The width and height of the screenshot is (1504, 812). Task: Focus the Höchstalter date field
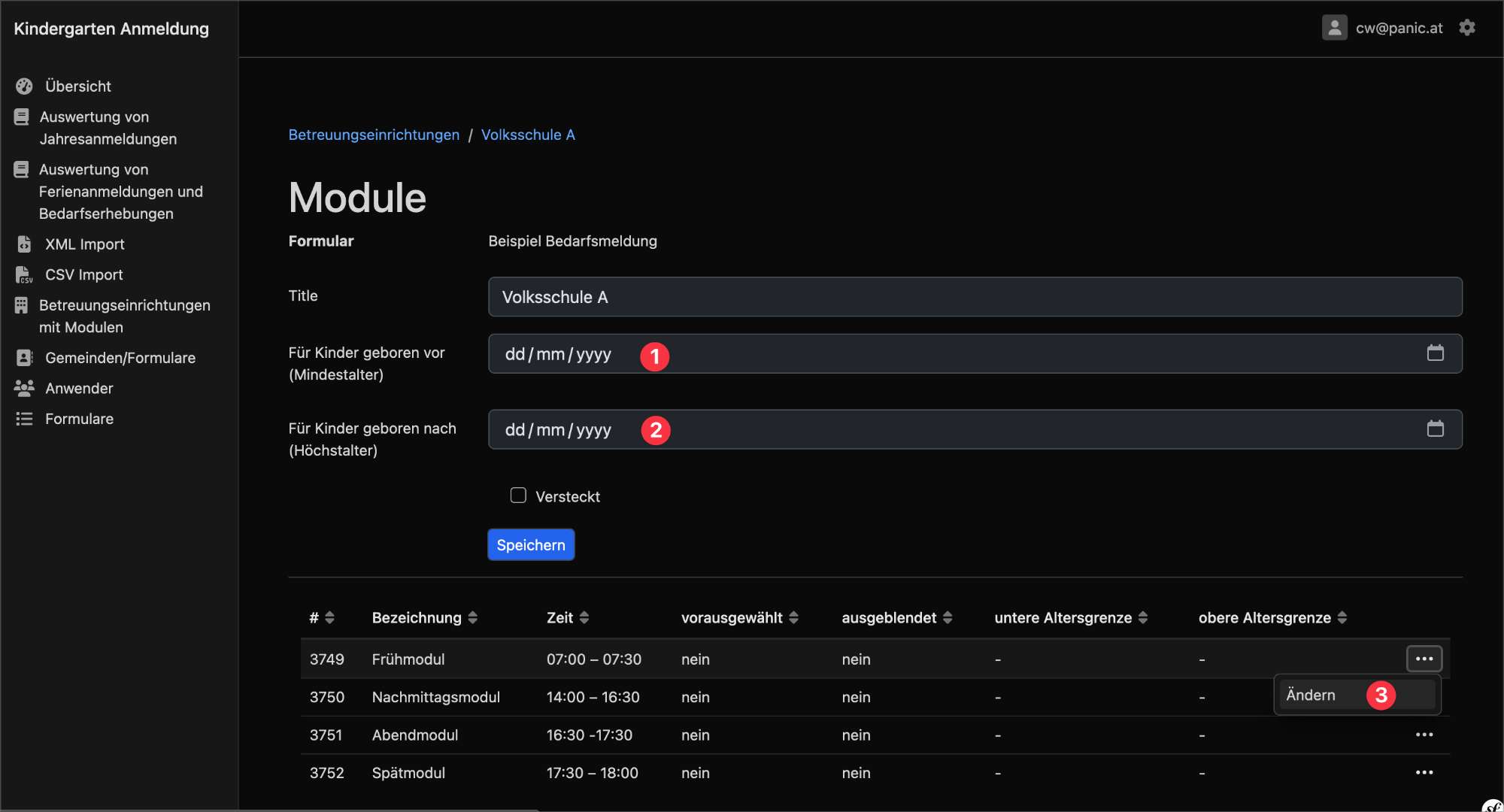(x=975, y=429)
